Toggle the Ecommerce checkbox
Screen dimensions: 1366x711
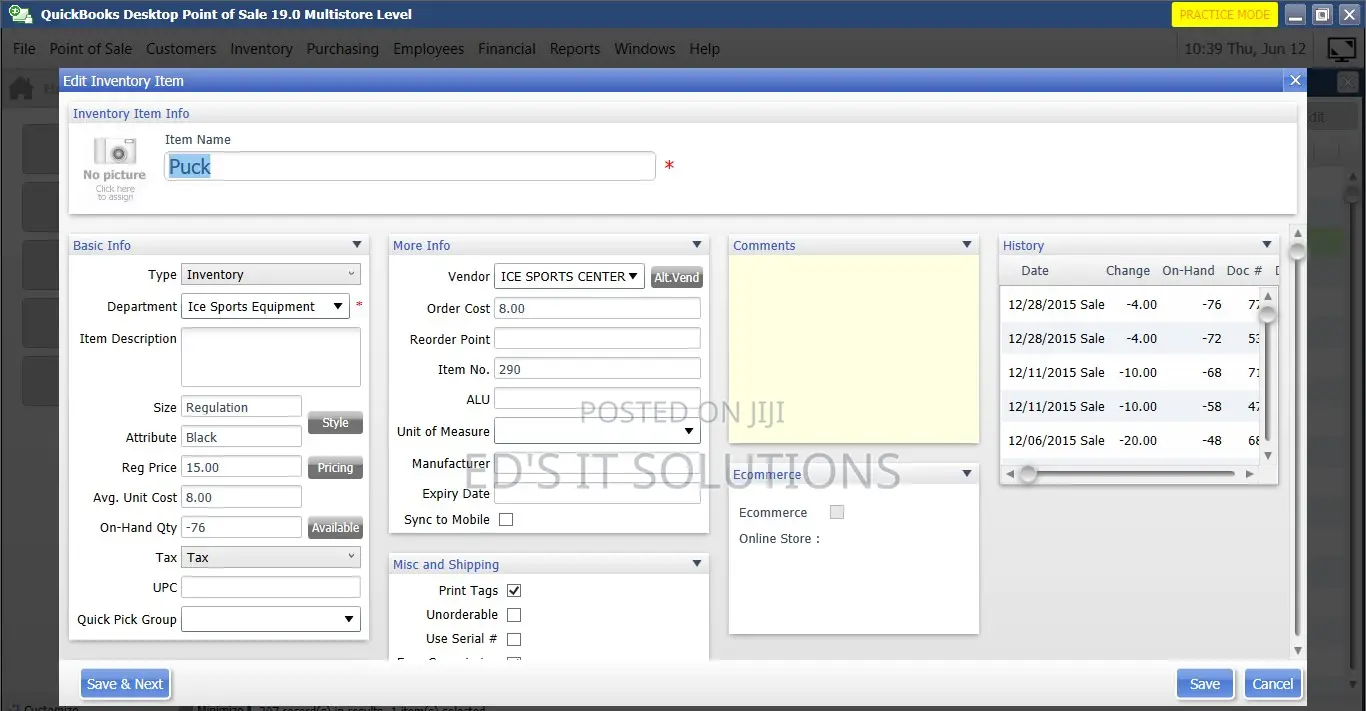tap(837, 512)
